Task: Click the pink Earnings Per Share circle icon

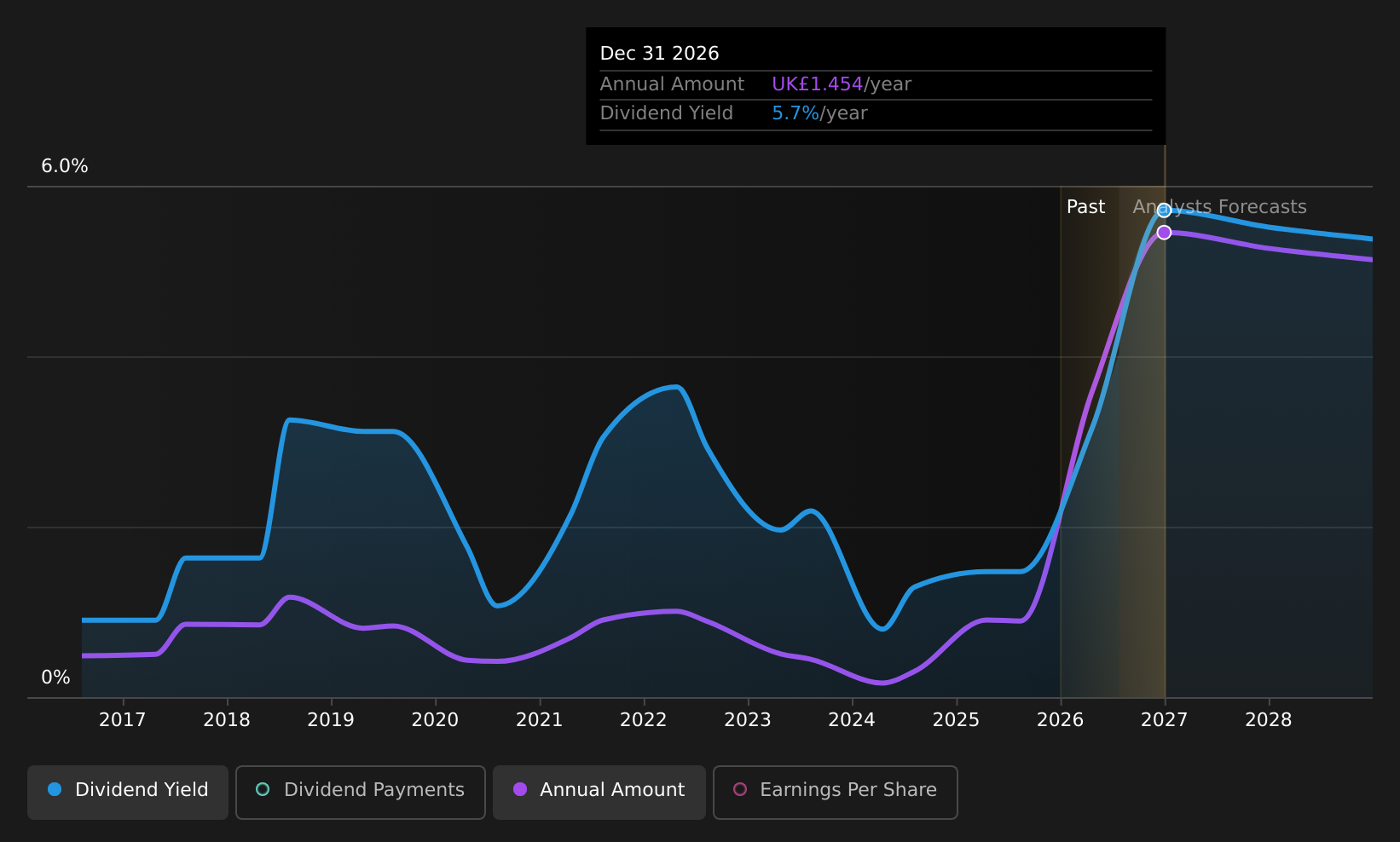Action: click(x=740, y=789)
